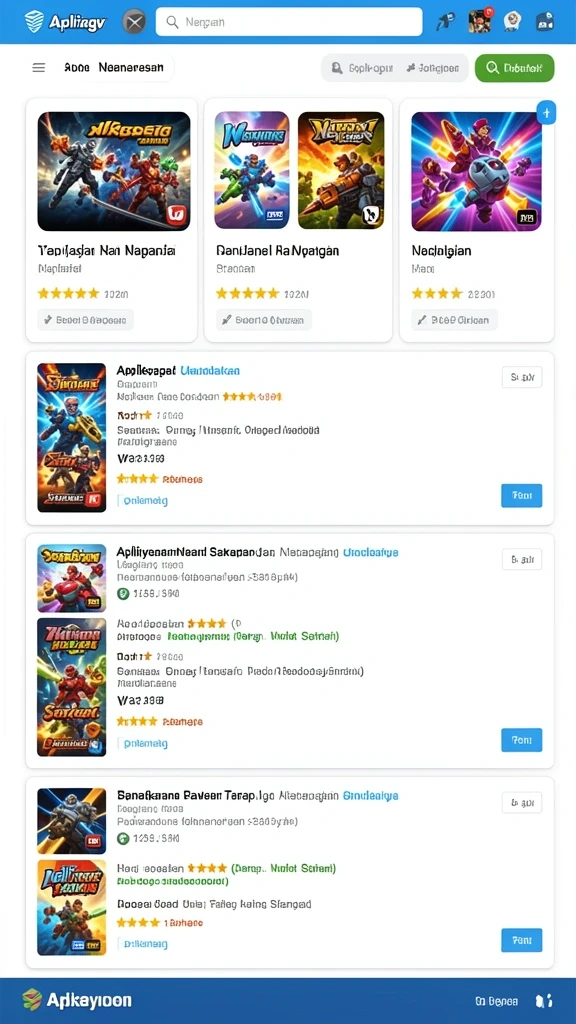Click the blue button in the Apliievapat listing

522,496
